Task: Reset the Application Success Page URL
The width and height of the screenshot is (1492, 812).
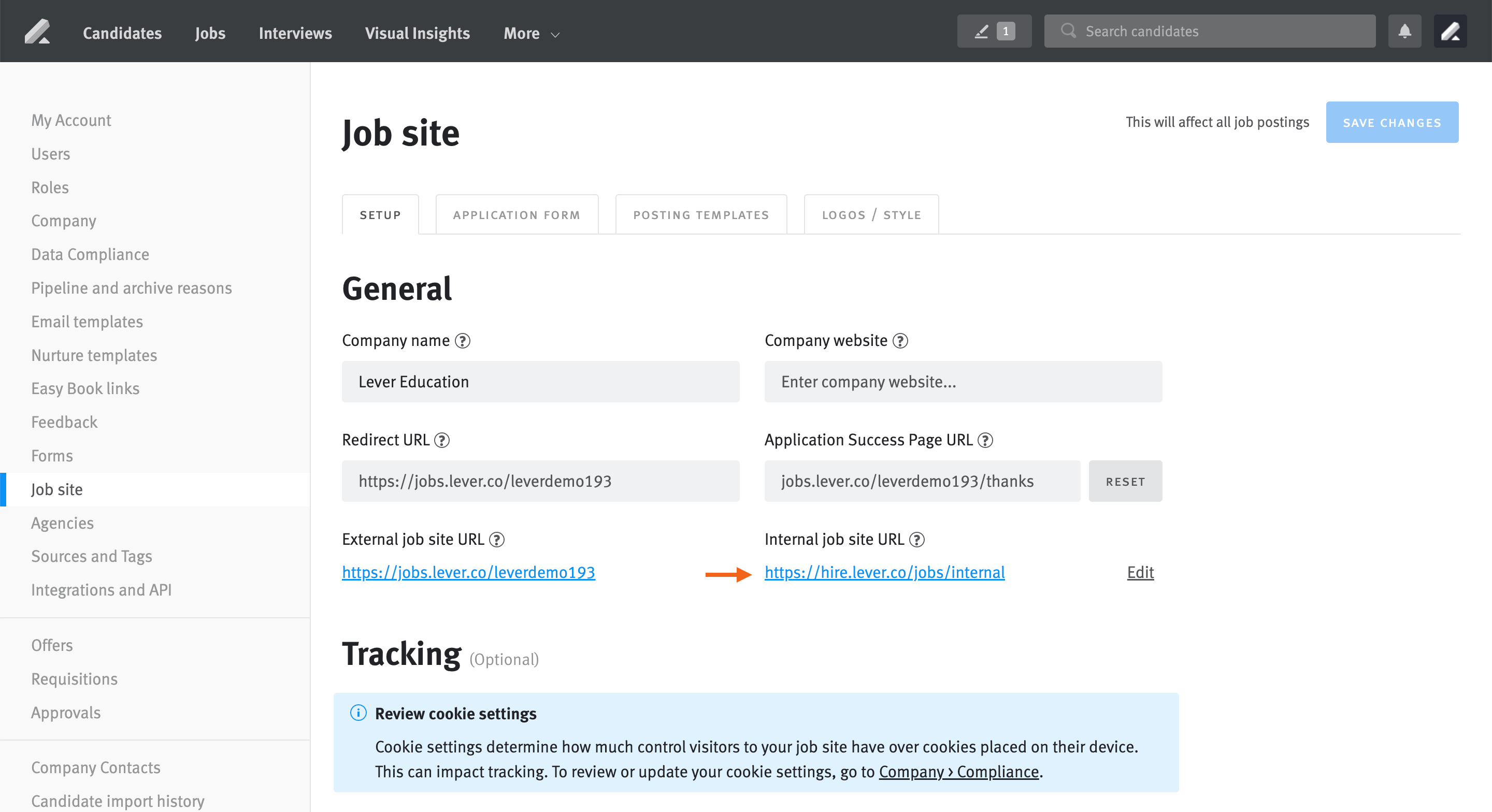Action: coord(1125,481)
